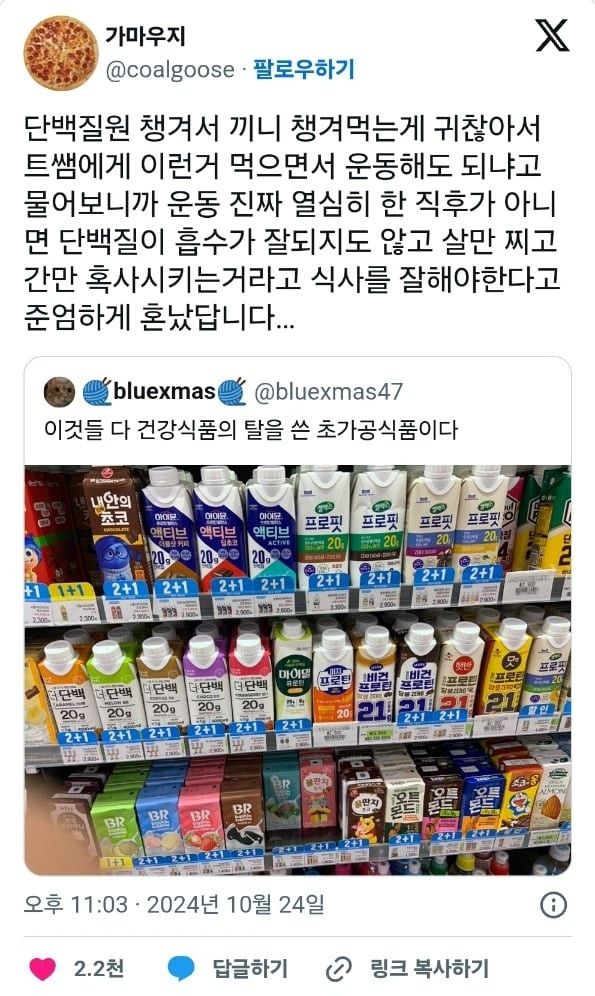Open the 오후 11:03 timestamp
595x996 pixels.
tap(76, 905)
